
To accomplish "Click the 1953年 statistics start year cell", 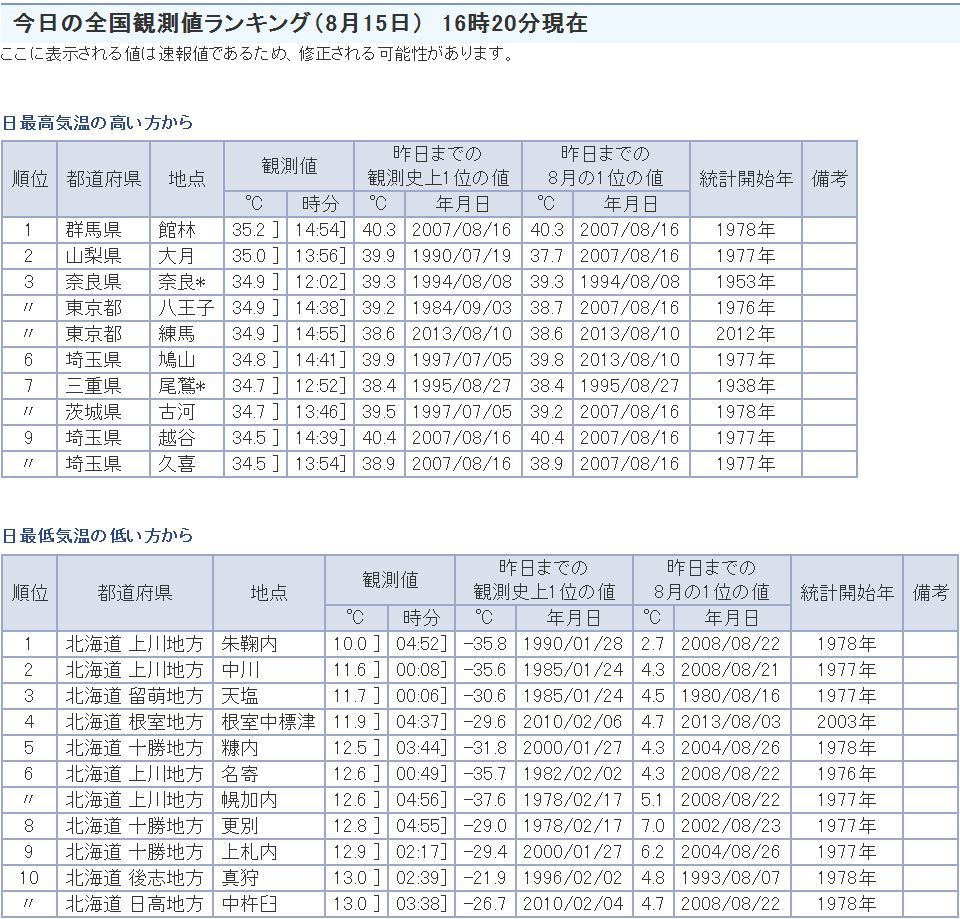I will 745,282.
